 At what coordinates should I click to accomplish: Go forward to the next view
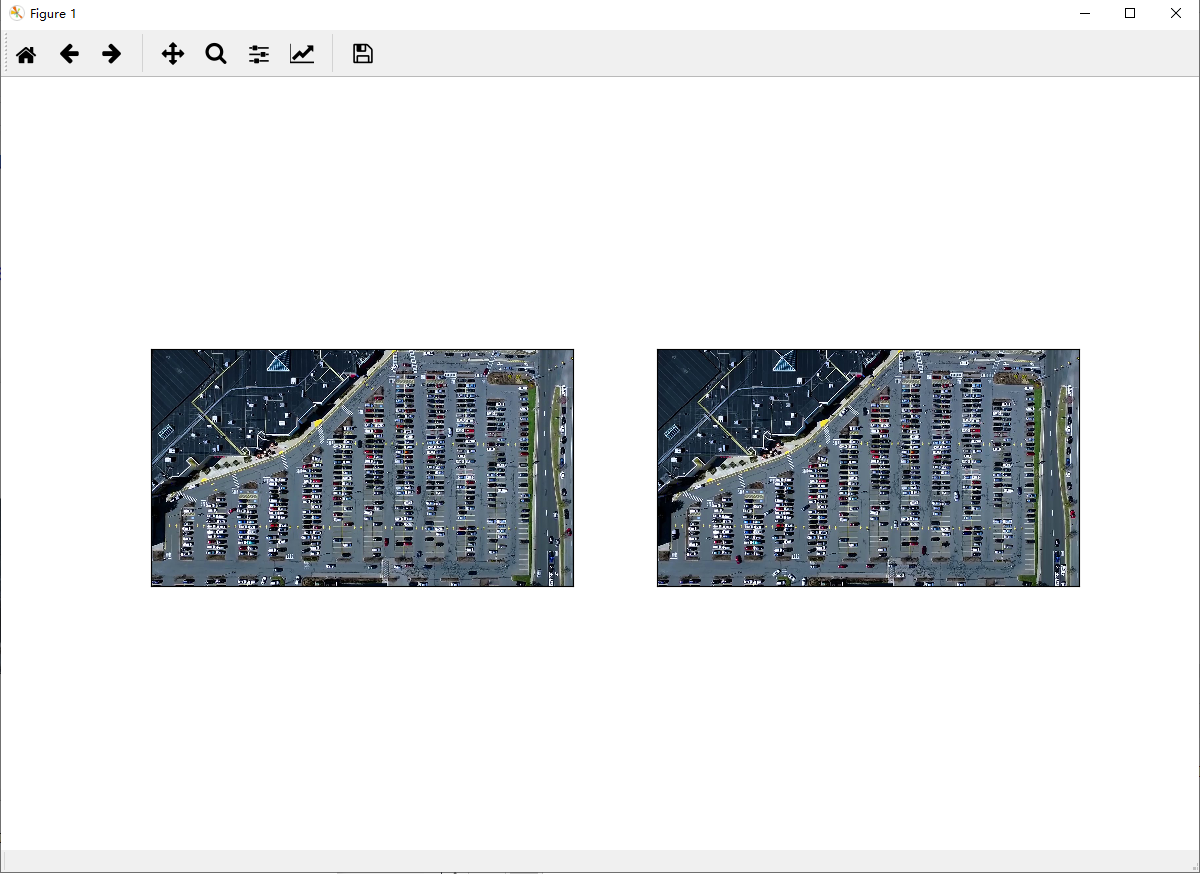(112, 54)
